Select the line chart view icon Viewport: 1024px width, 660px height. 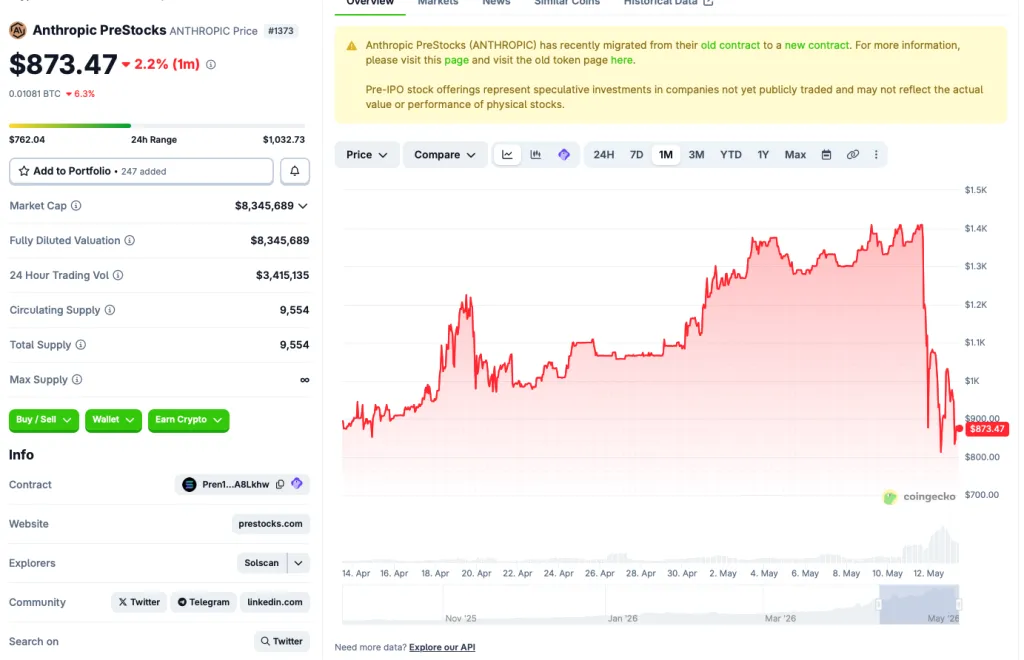coord(507,155)
